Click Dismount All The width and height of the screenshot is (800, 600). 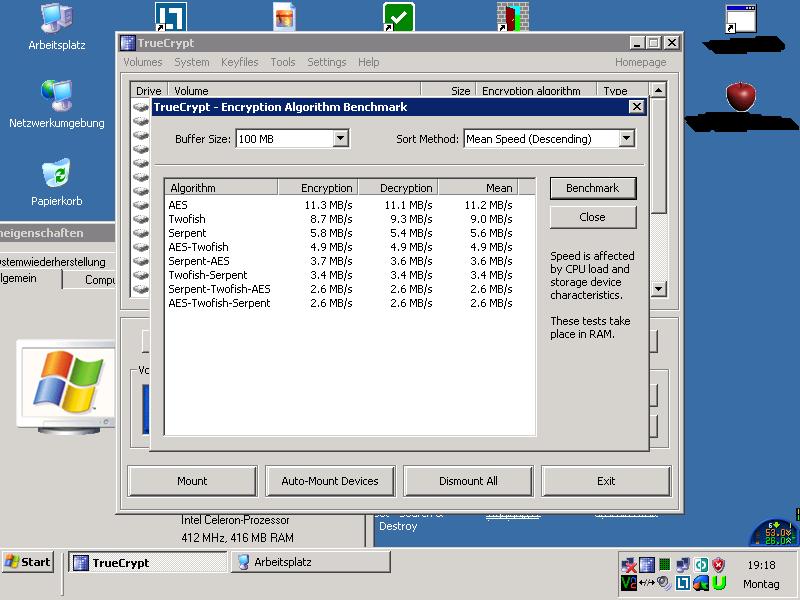click(468, 481)
